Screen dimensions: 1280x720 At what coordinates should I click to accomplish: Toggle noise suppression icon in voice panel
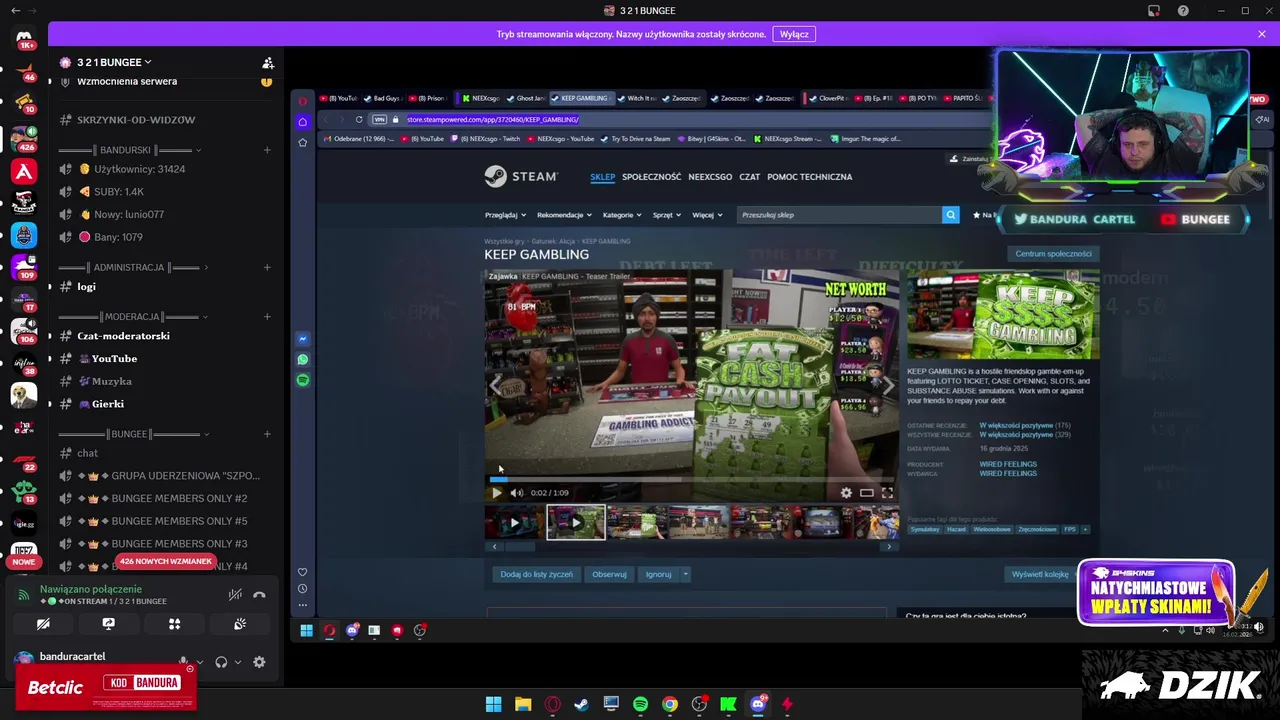click(235, 595)
